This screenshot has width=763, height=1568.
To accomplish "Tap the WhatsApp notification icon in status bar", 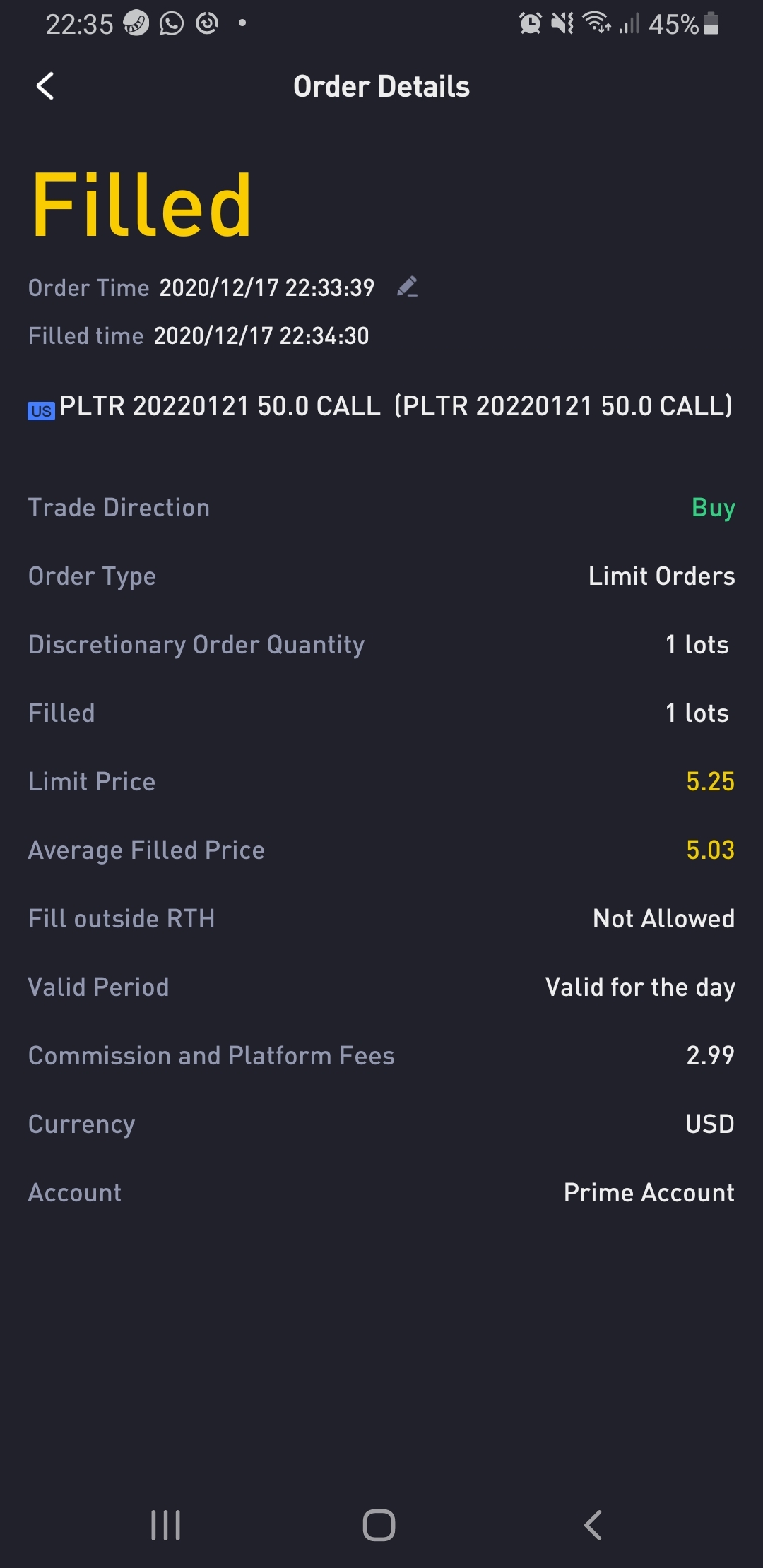I will point(171,23).
